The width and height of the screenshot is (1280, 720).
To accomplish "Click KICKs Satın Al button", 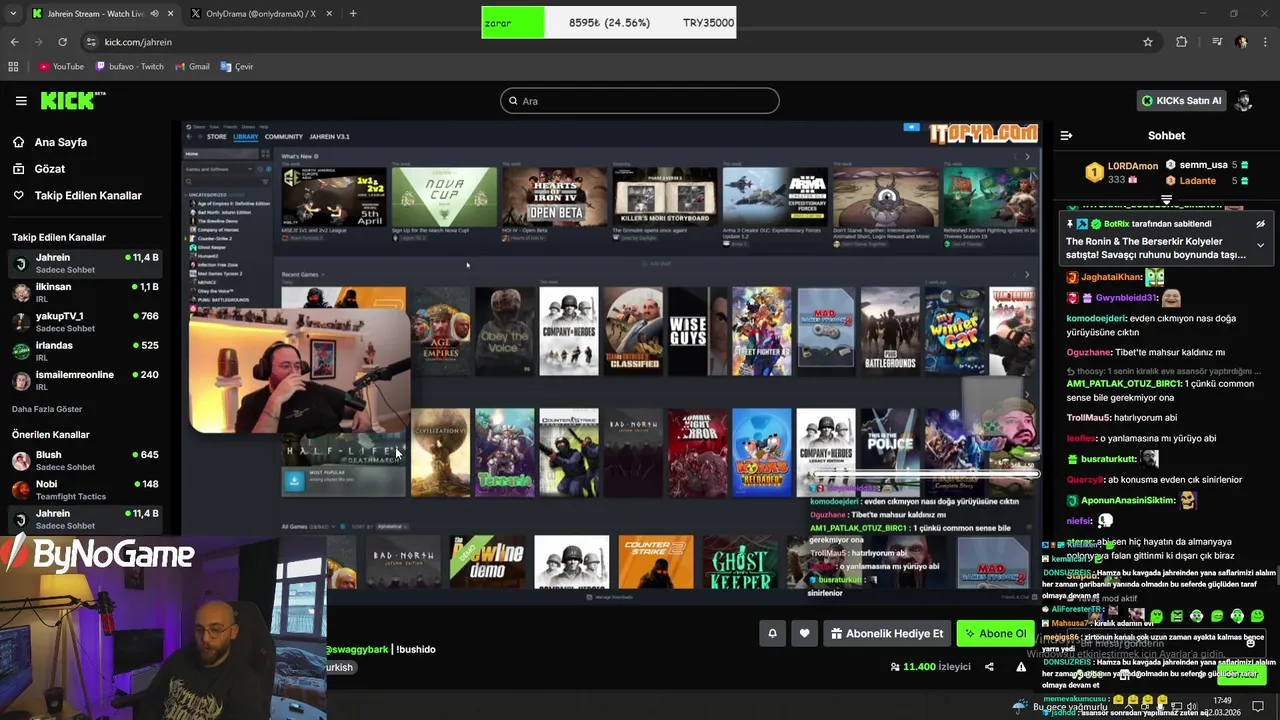I will click(x=1182, y=101).
